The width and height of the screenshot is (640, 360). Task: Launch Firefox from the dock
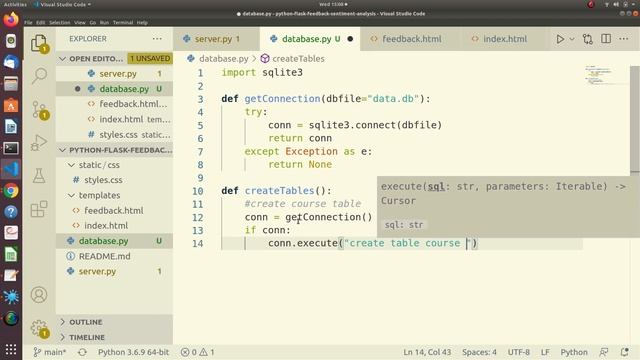tap(11, 20)
